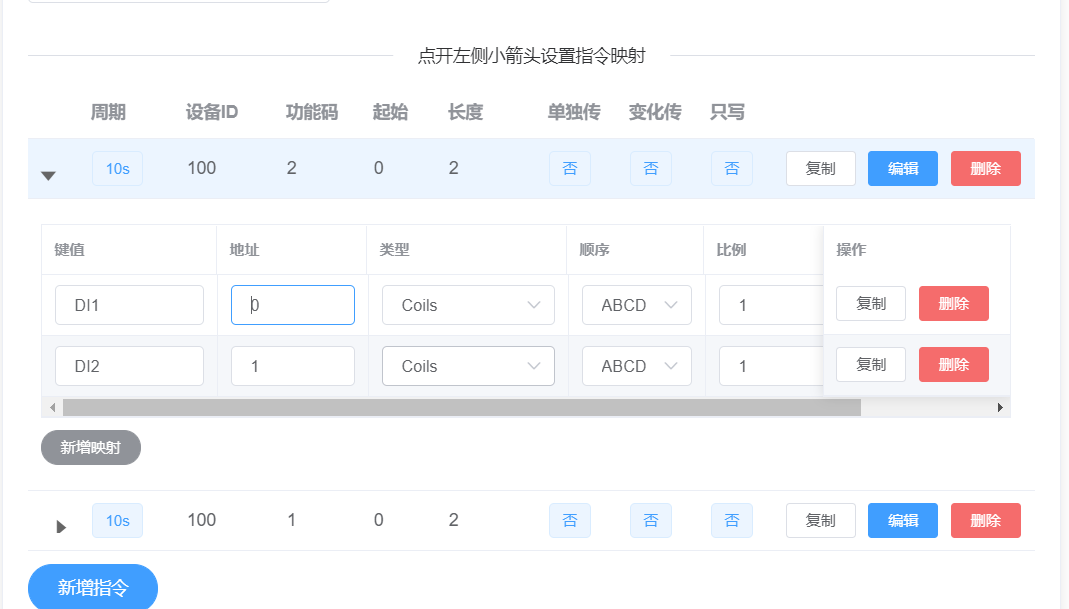Expand the function code 1 command row
1069x609 pixels.
click(61, 526)
